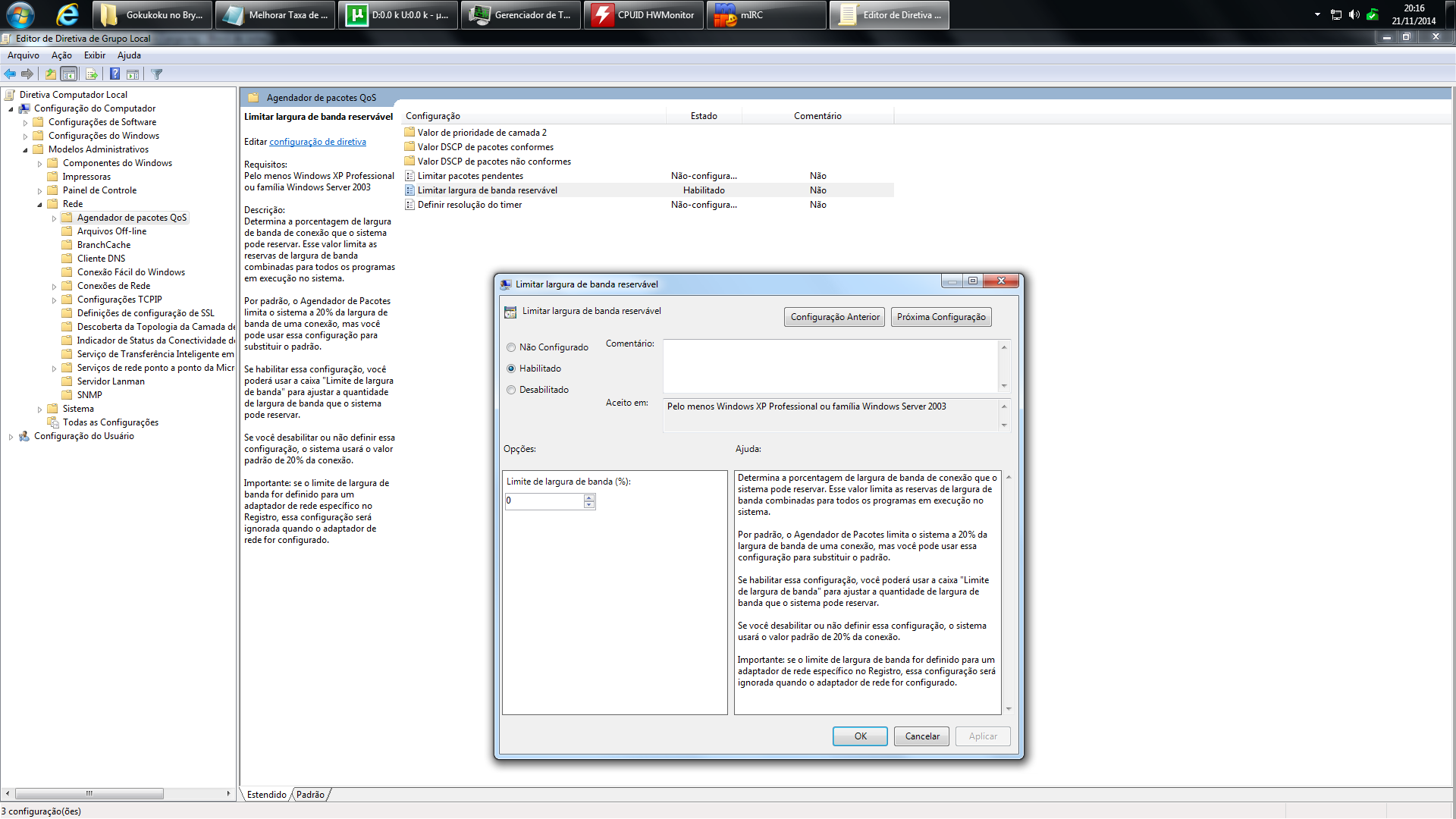Viewport: 1456px width, 819px height.
Task: Open the Ação menu
Action: (61, 55)
